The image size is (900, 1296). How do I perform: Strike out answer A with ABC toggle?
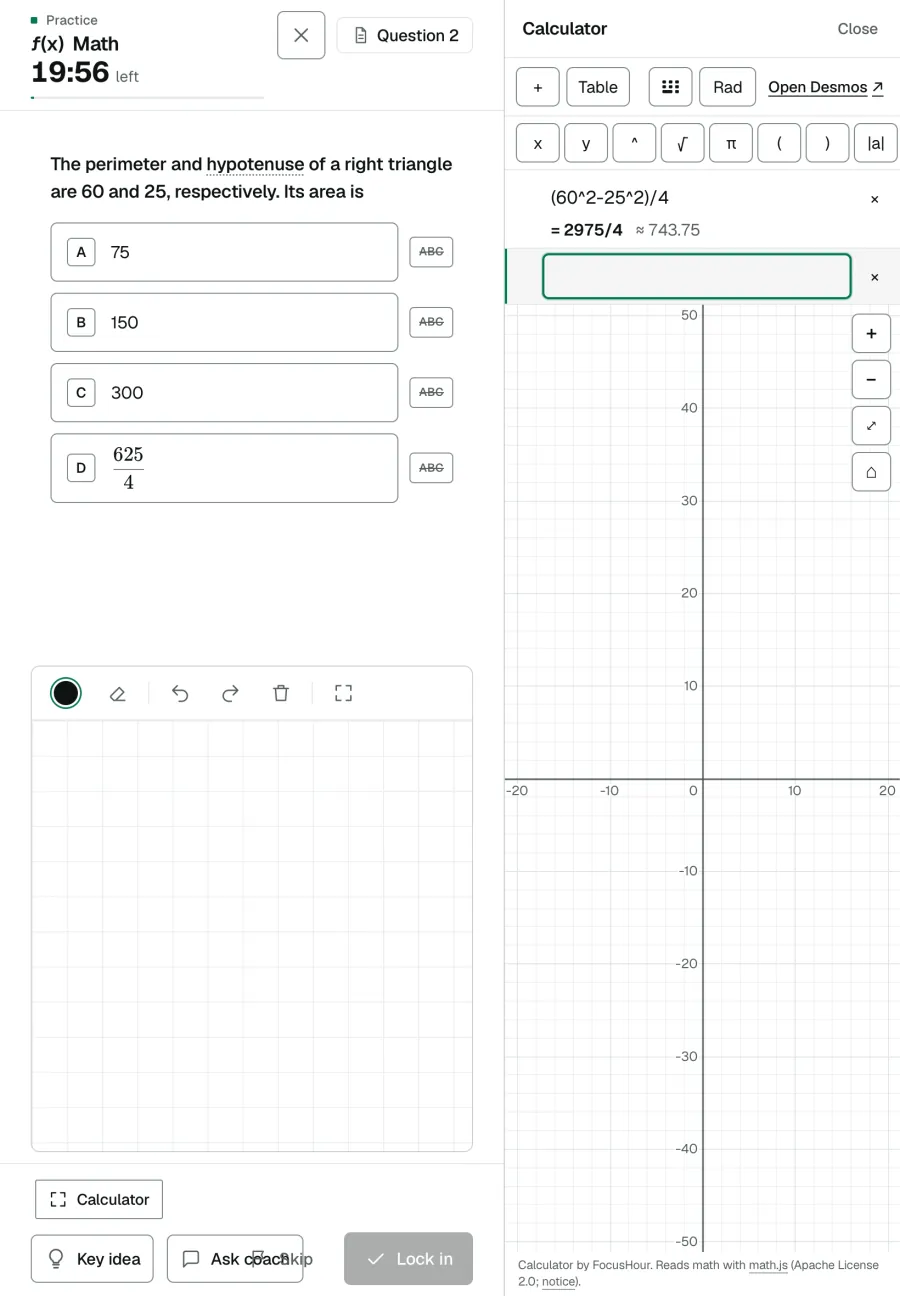pos(431,252)
